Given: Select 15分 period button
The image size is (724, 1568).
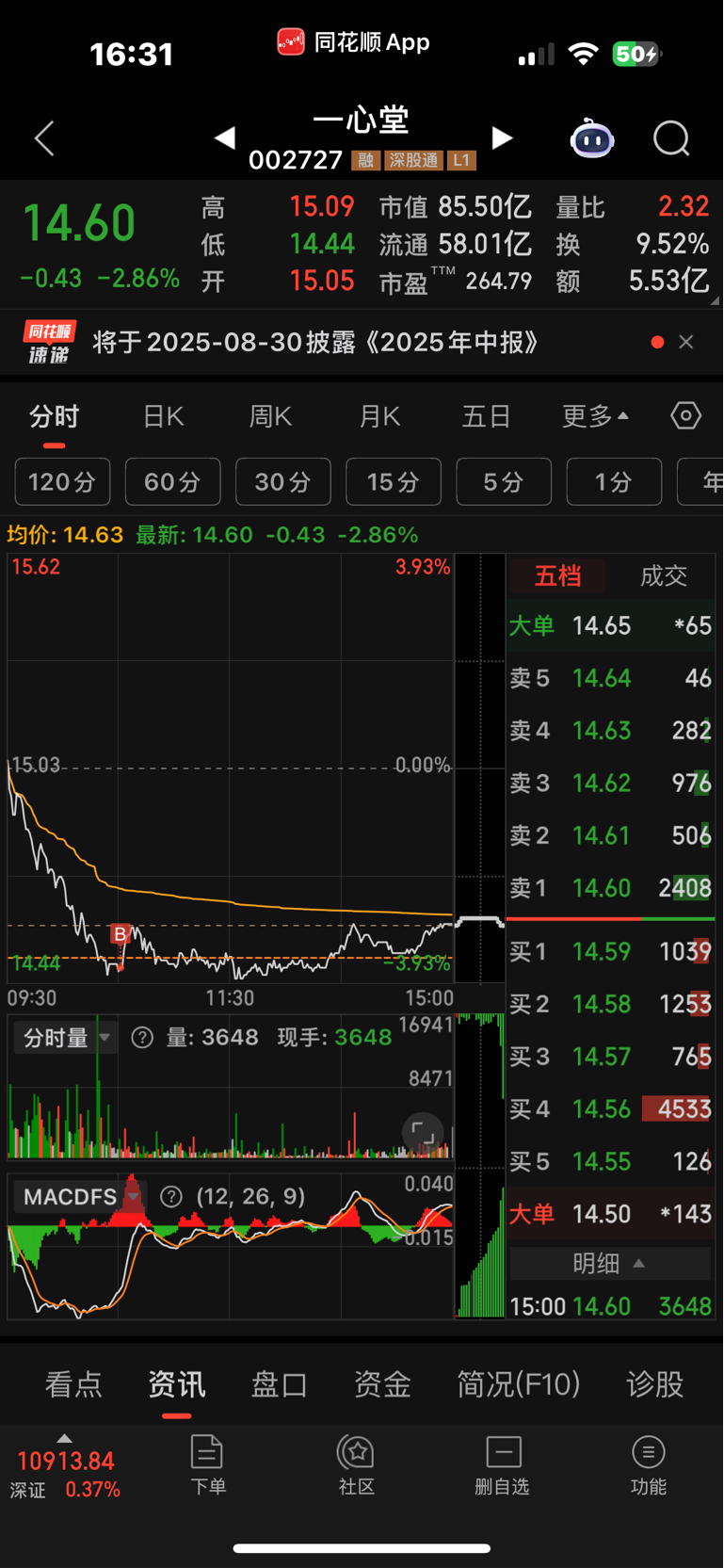Looking at the screenshot, I should pos(394,482).
